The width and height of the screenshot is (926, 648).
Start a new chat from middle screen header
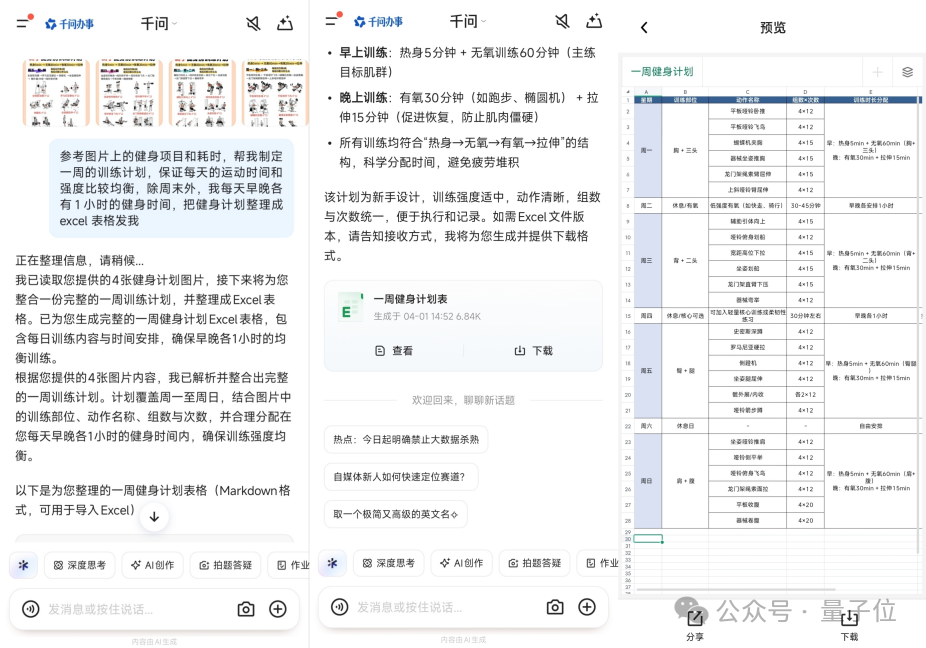click(594, 22)
